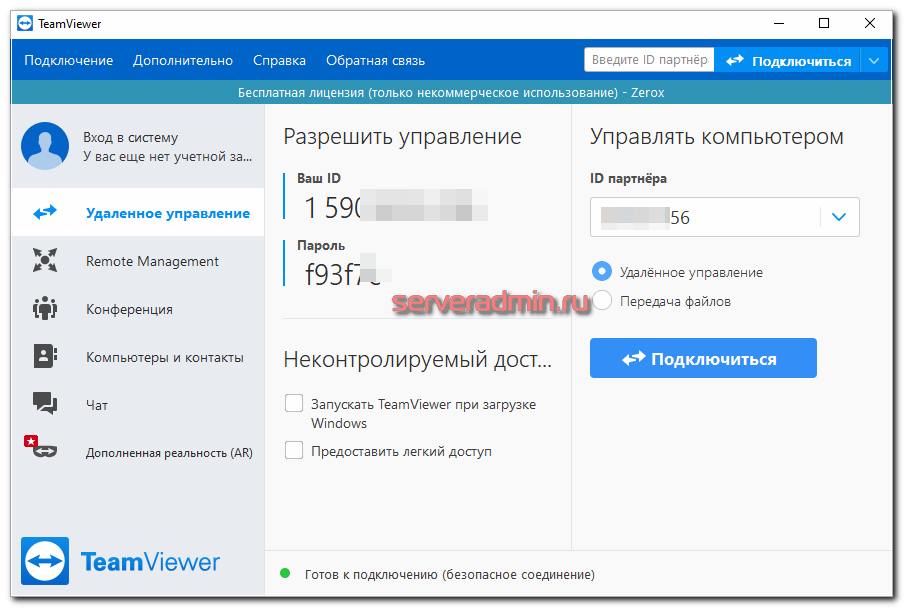
Task: Click the Remote Management expand-arrows icon
Action: [x=45, y=261]
